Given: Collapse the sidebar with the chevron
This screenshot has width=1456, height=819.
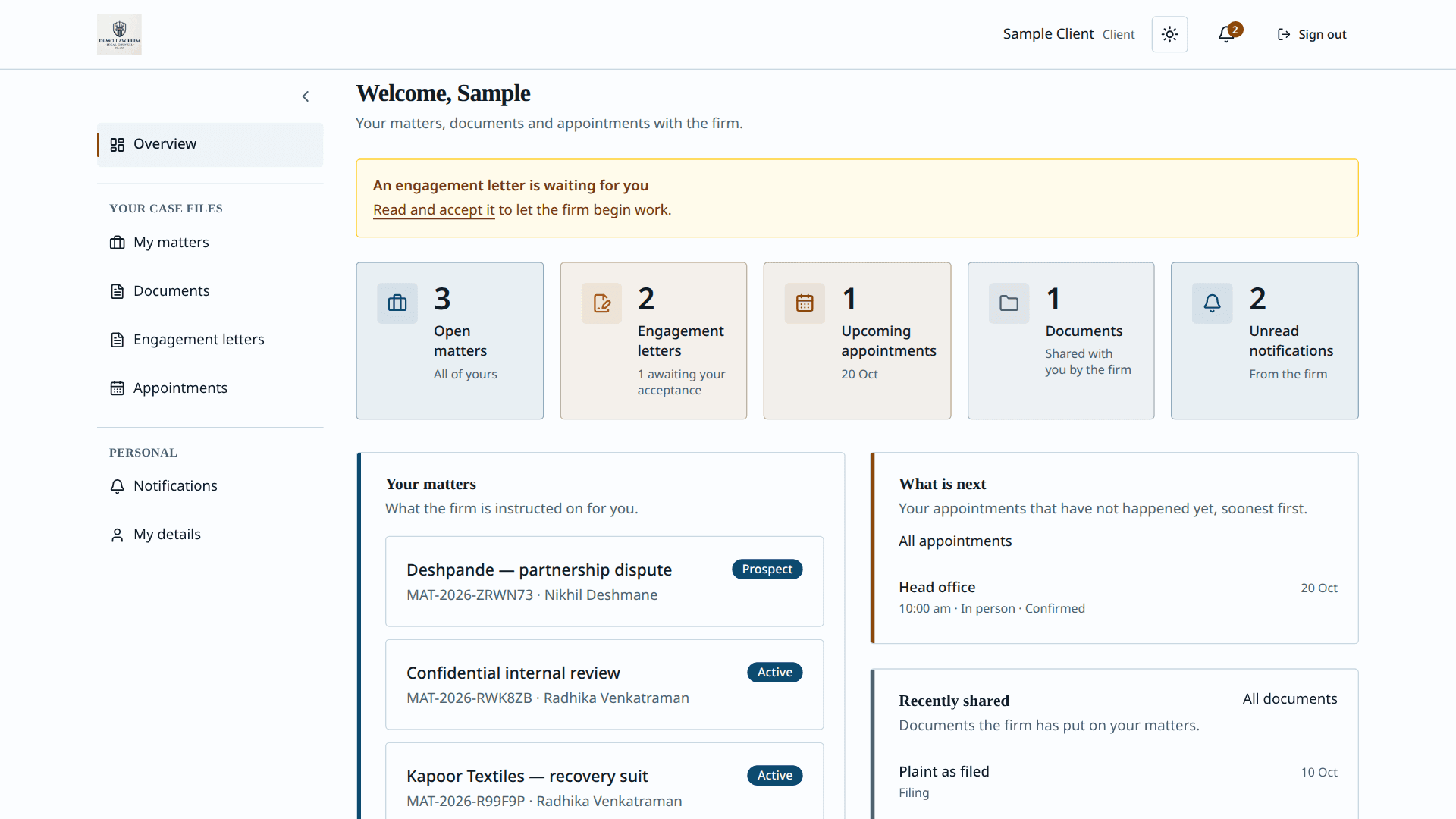Looking at the screenshot, I should 306,96.
